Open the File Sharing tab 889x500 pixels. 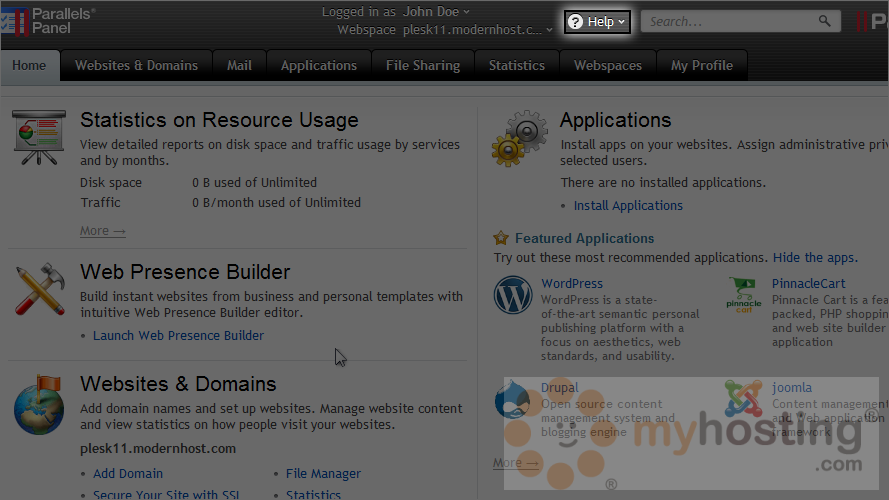click(x=423, y=66)
